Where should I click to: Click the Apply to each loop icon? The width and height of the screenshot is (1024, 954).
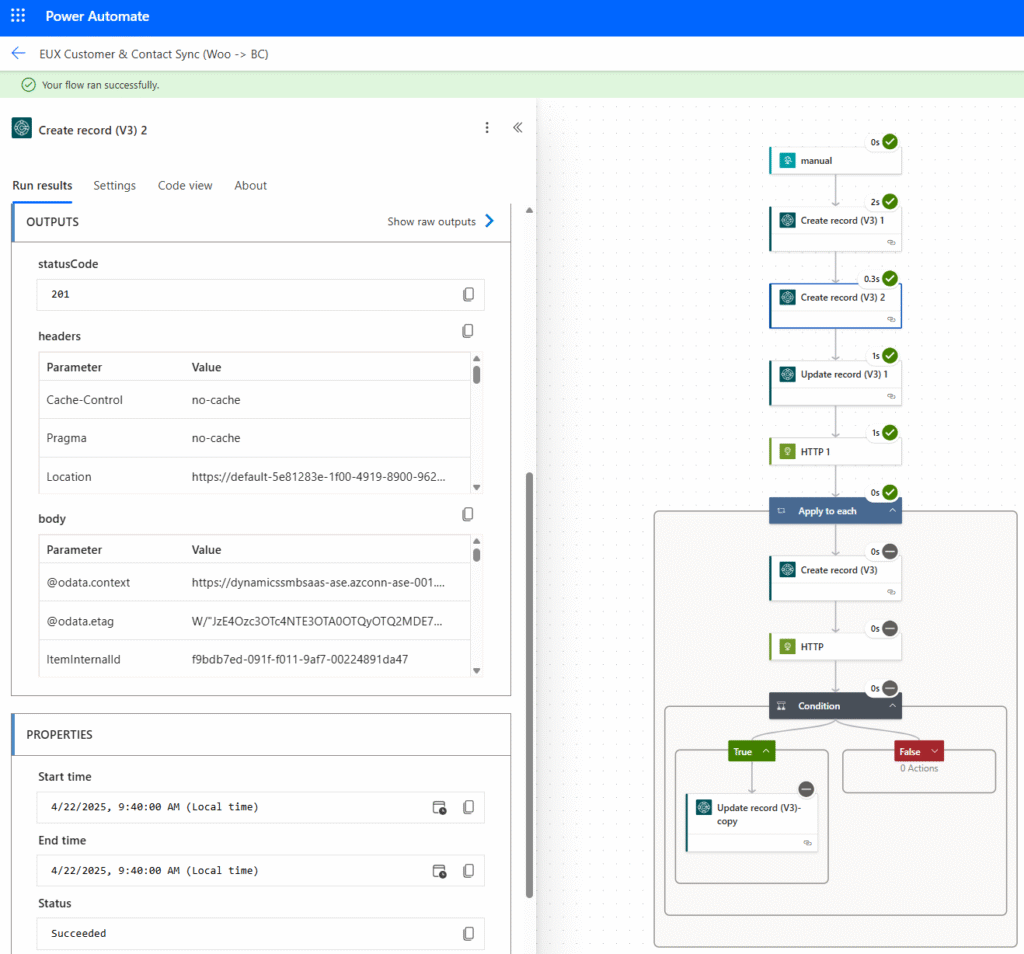pos(782,511)
